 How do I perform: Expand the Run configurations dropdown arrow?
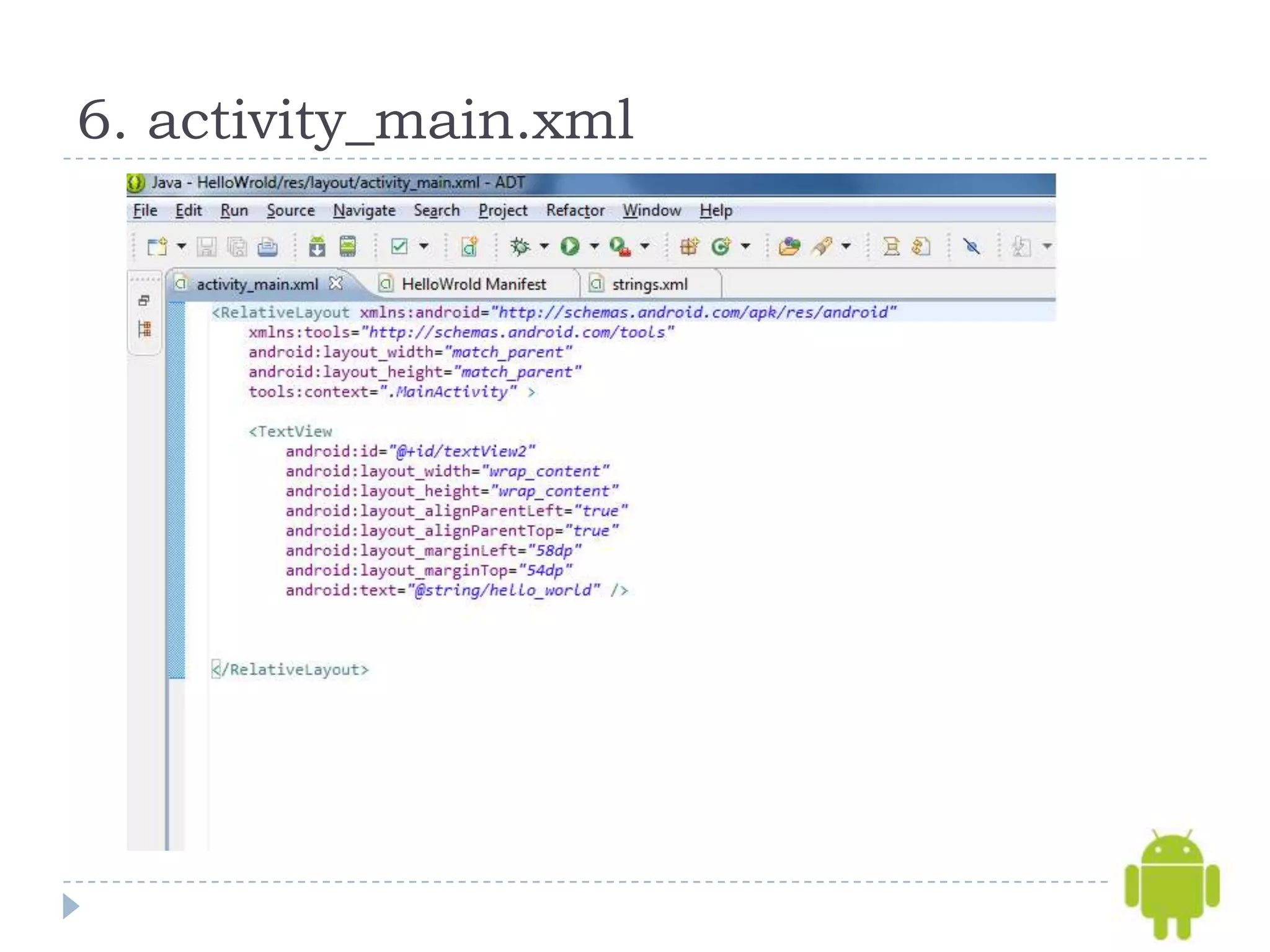click(x=594, y=247)
